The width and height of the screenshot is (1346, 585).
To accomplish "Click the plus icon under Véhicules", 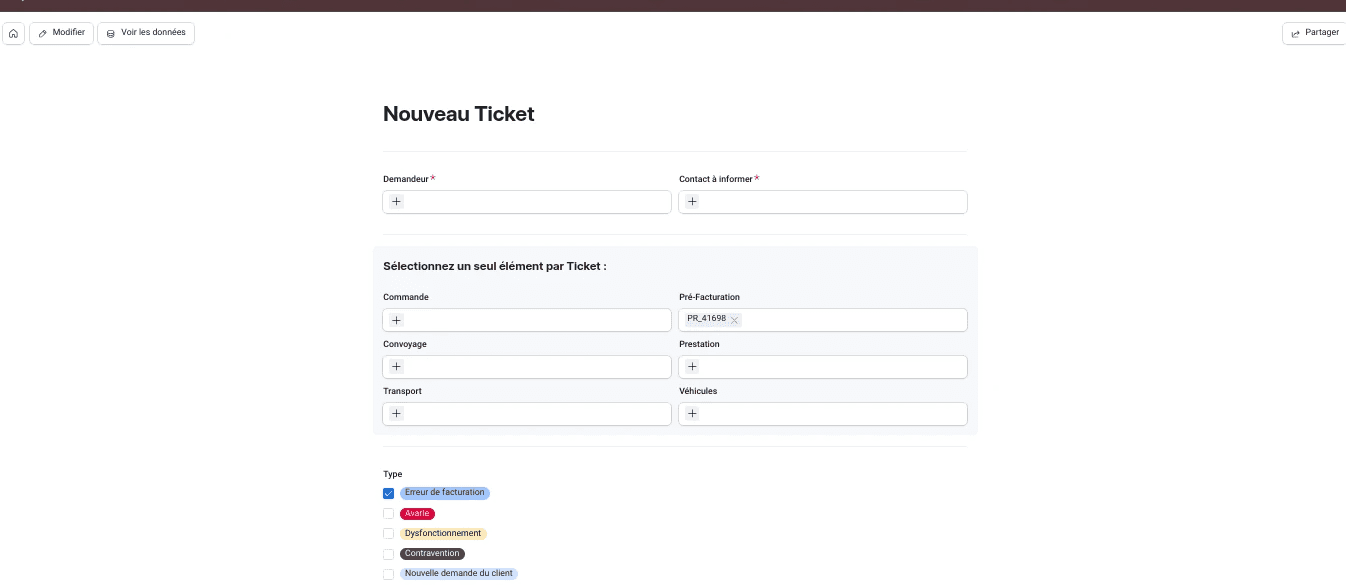I will pyautogui.click(x=692, y=414).
